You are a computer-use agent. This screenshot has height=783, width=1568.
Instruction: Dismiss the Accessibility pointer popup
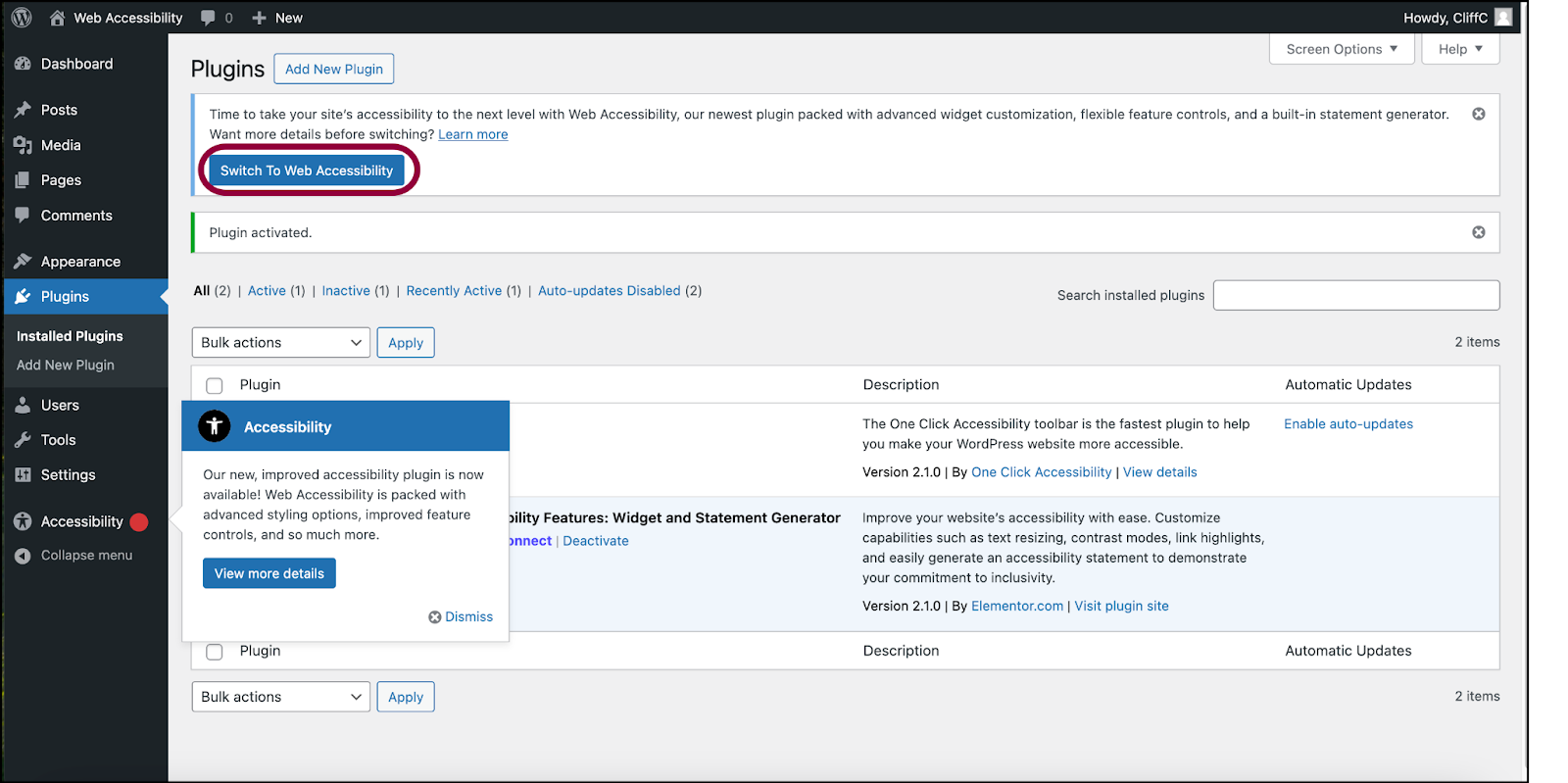pyautogui.click(x=461, y=616)
